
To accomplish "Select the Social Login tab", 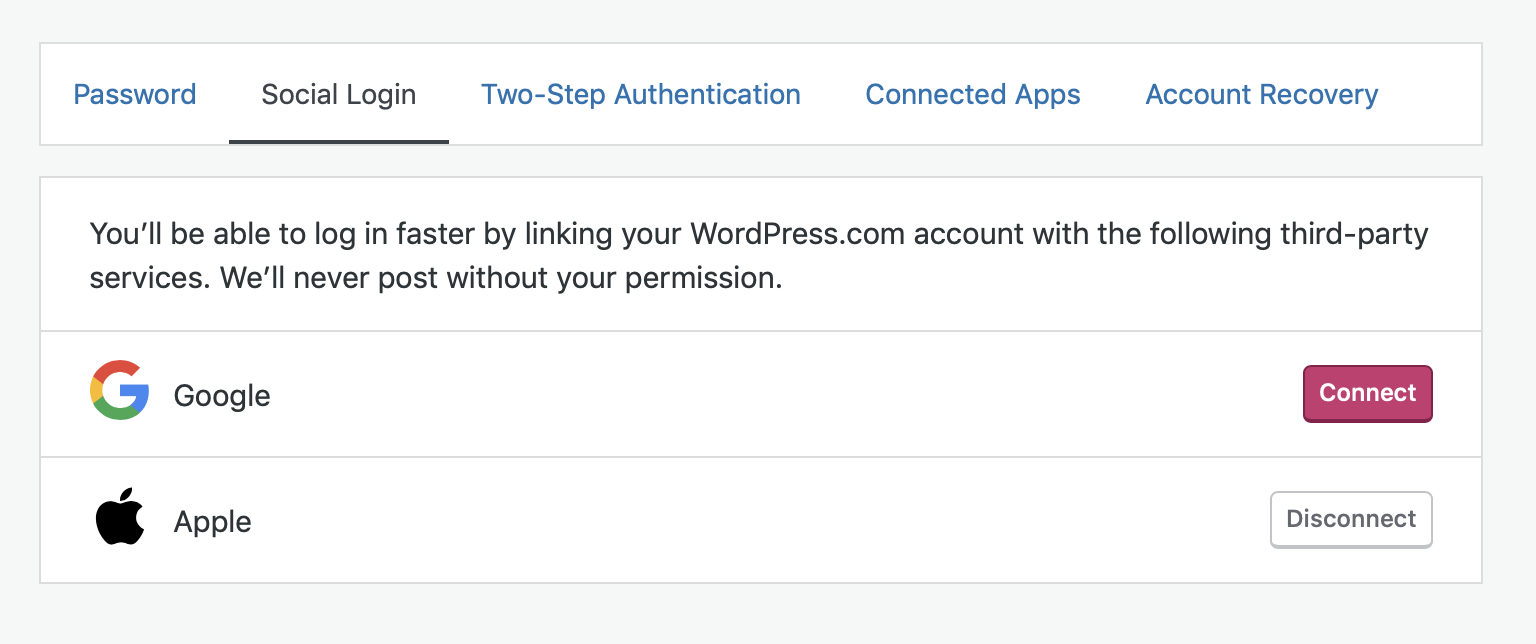I will pos(339,95).
